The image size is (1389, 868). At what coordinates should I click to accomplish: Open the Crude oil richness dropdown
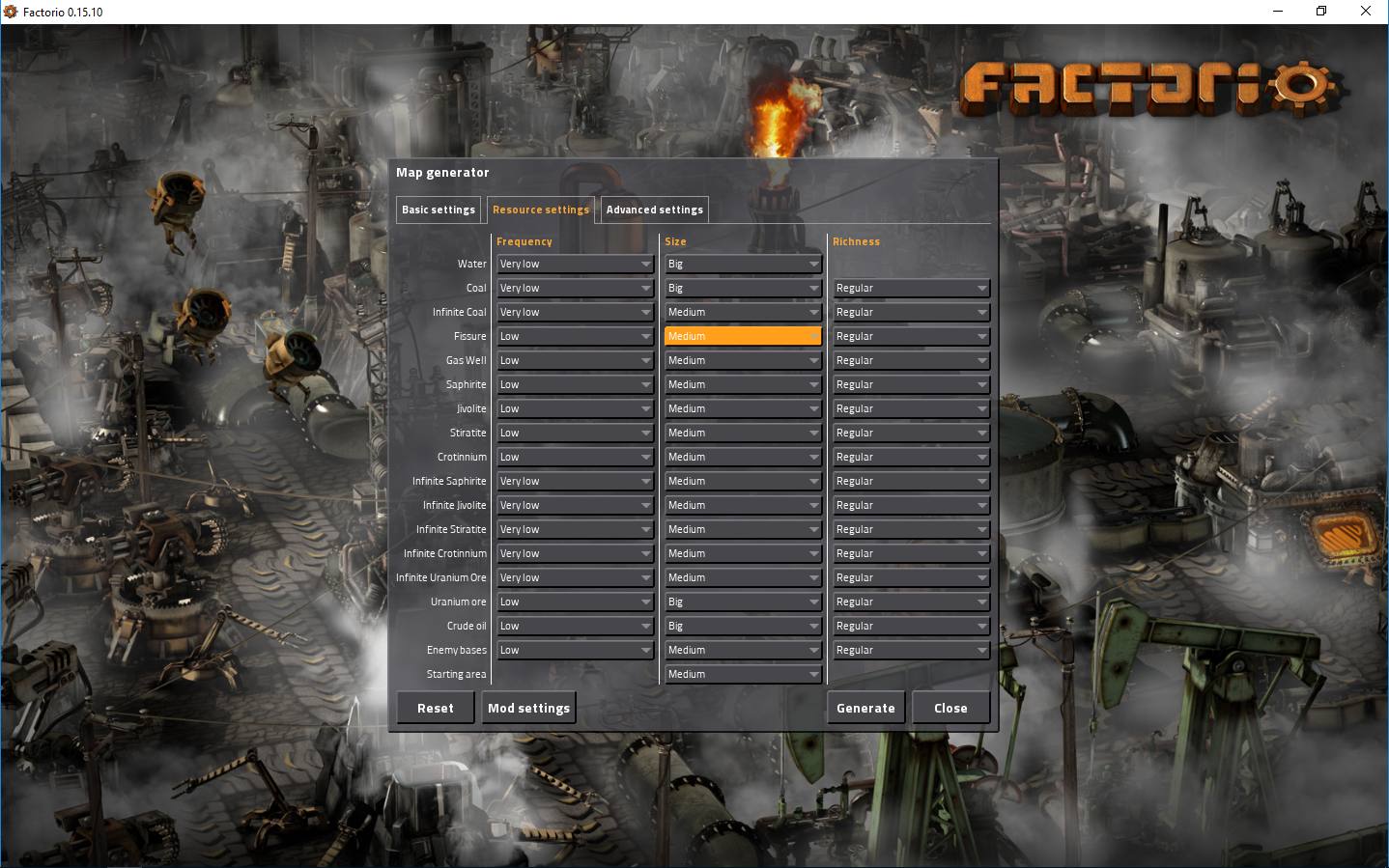912,626
